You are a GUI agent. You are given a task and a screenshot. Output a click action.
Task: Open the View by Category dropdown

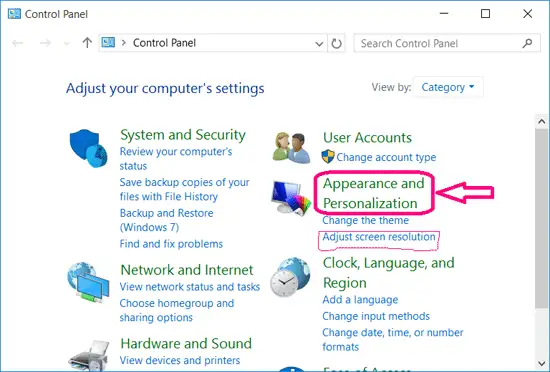click(x=448, y=87)
